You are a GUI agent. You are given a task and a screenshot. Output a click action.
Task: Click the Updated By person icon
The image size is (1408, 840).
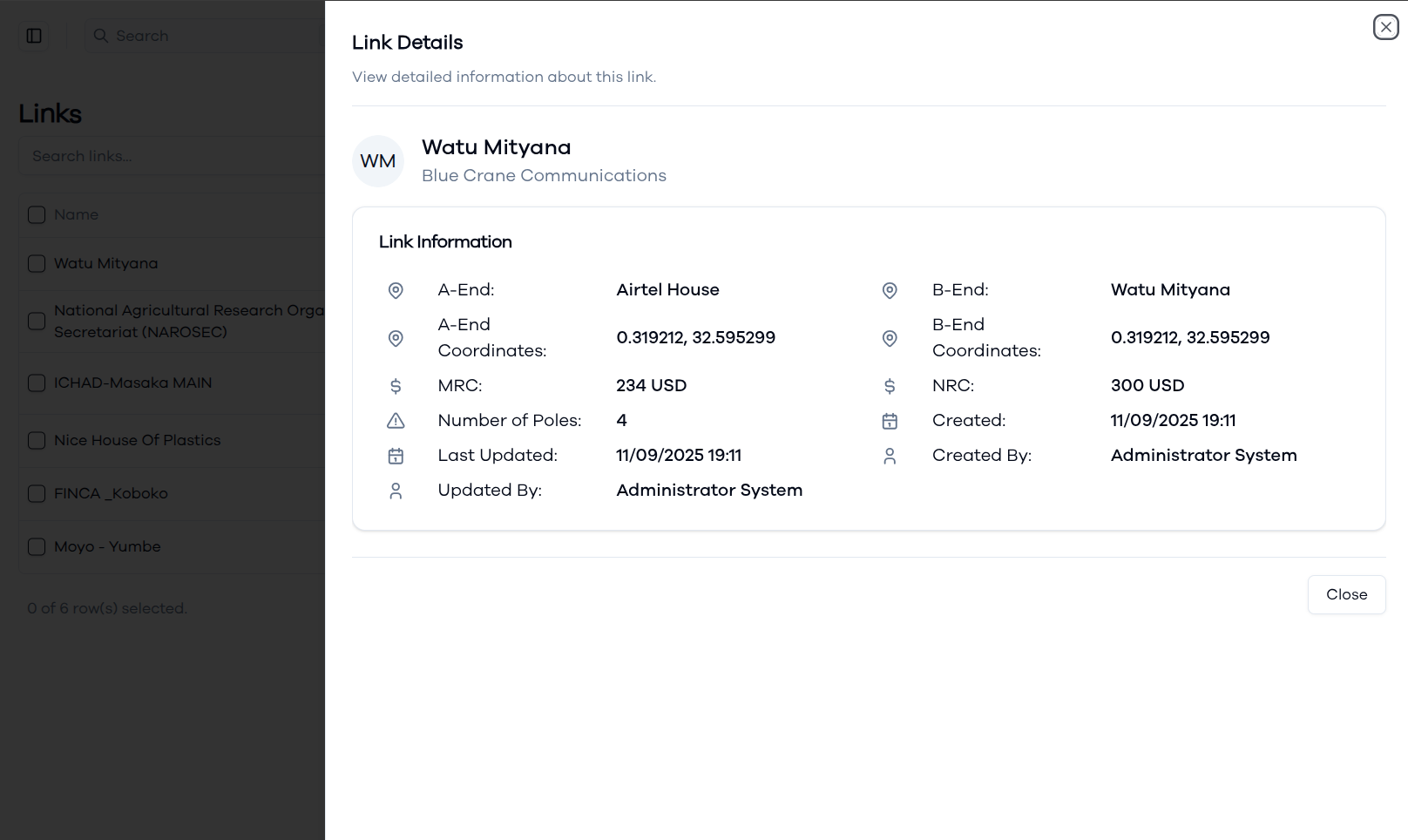(x=396, y=491)
